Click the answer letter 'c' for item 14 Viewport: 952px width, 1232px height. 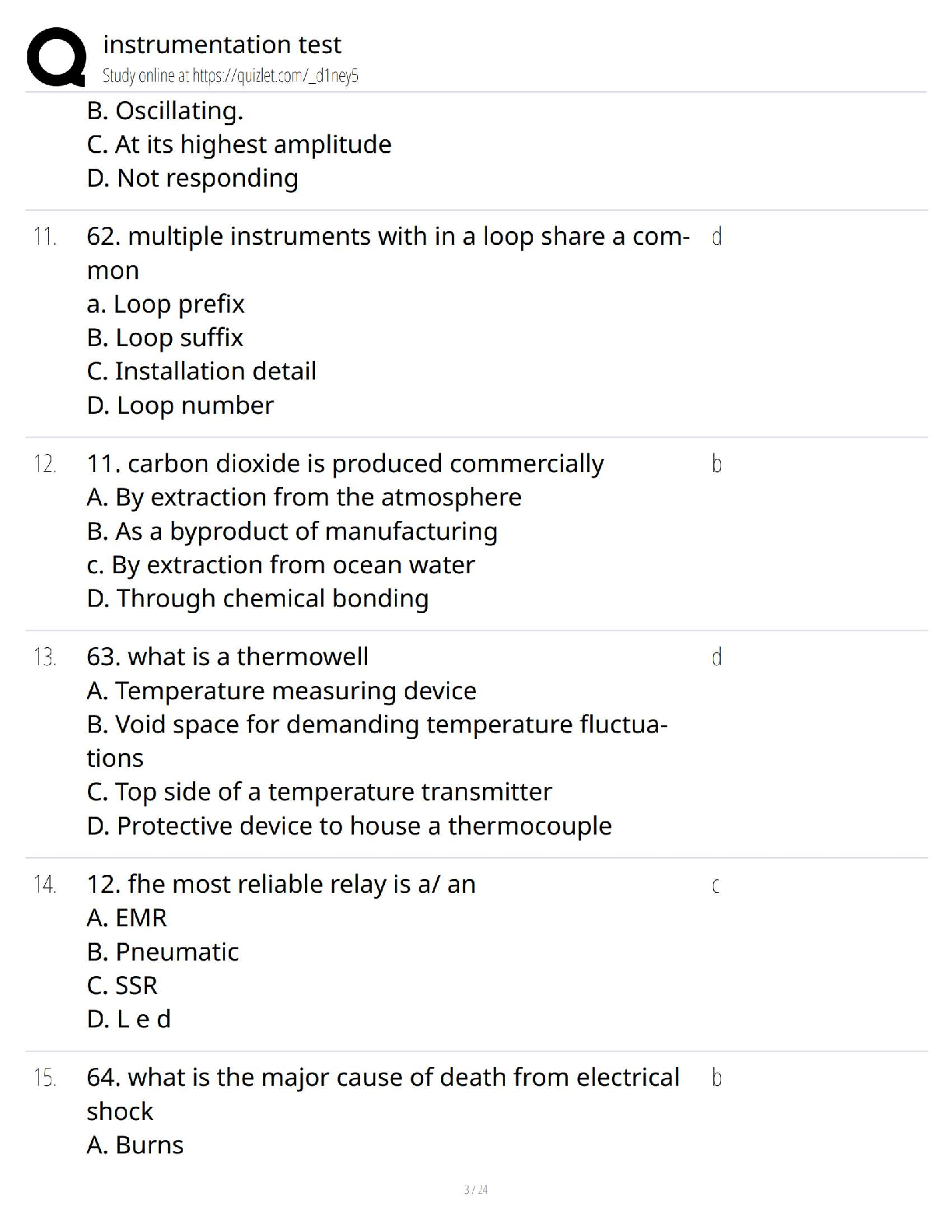tap(716, 885)
